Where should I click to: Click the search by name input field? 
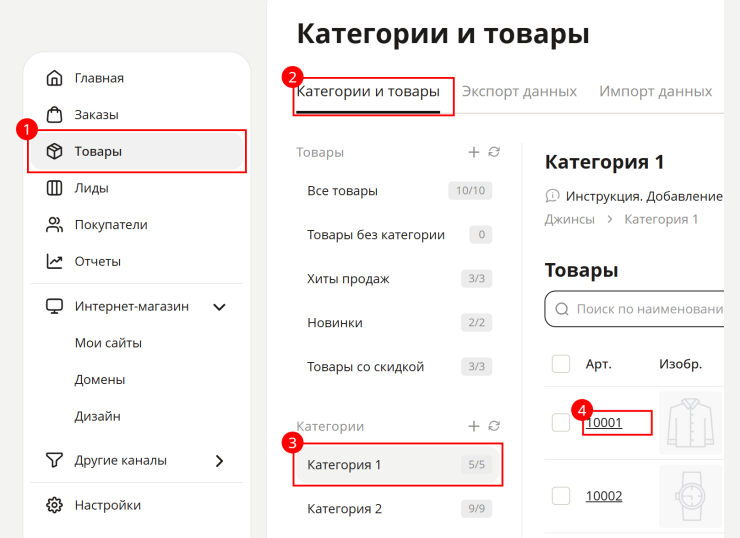(634, 309)
